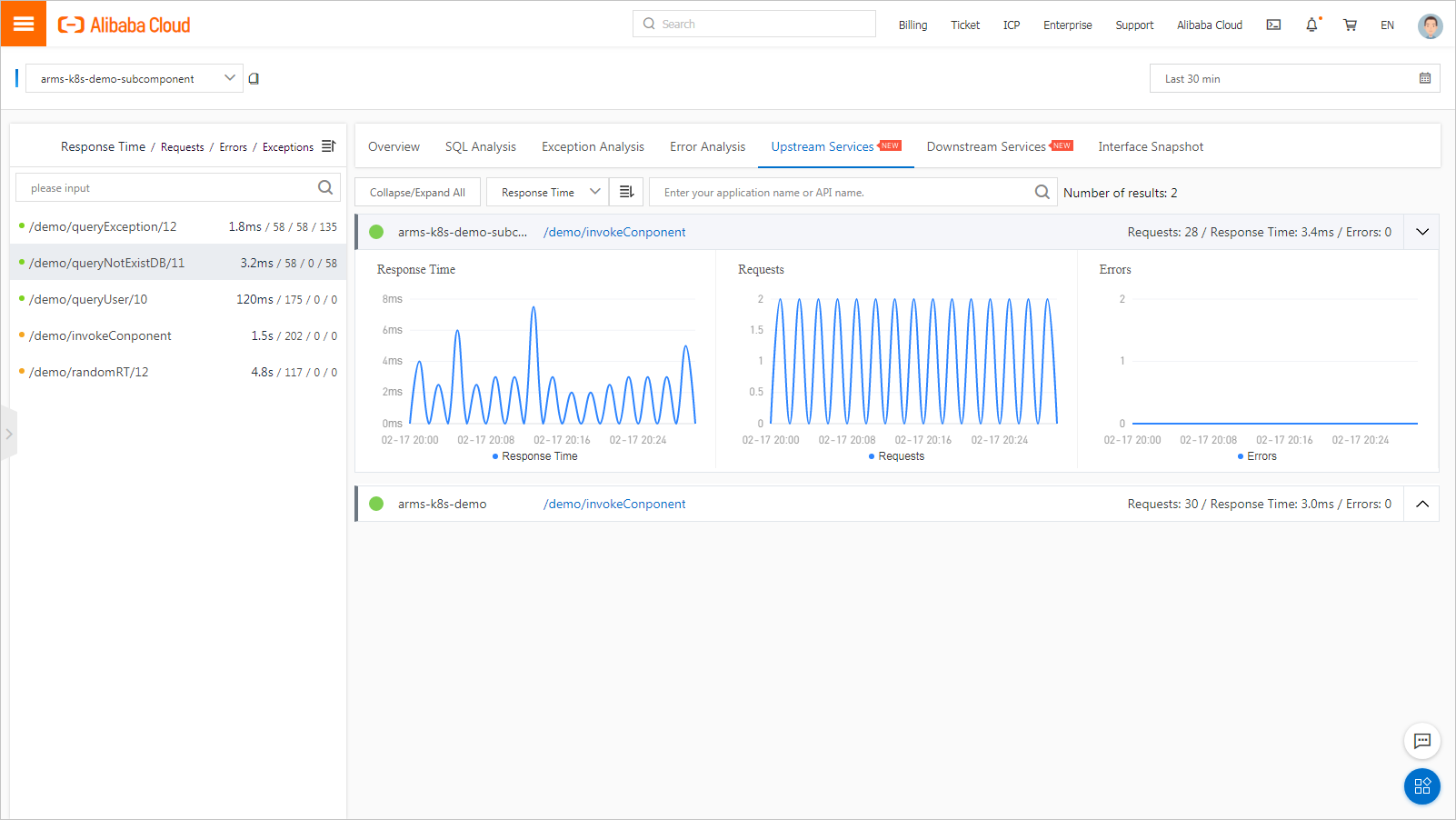Screen dimensions: 1456x820
Task: Sort by Response Time column header
Action: 103,146
